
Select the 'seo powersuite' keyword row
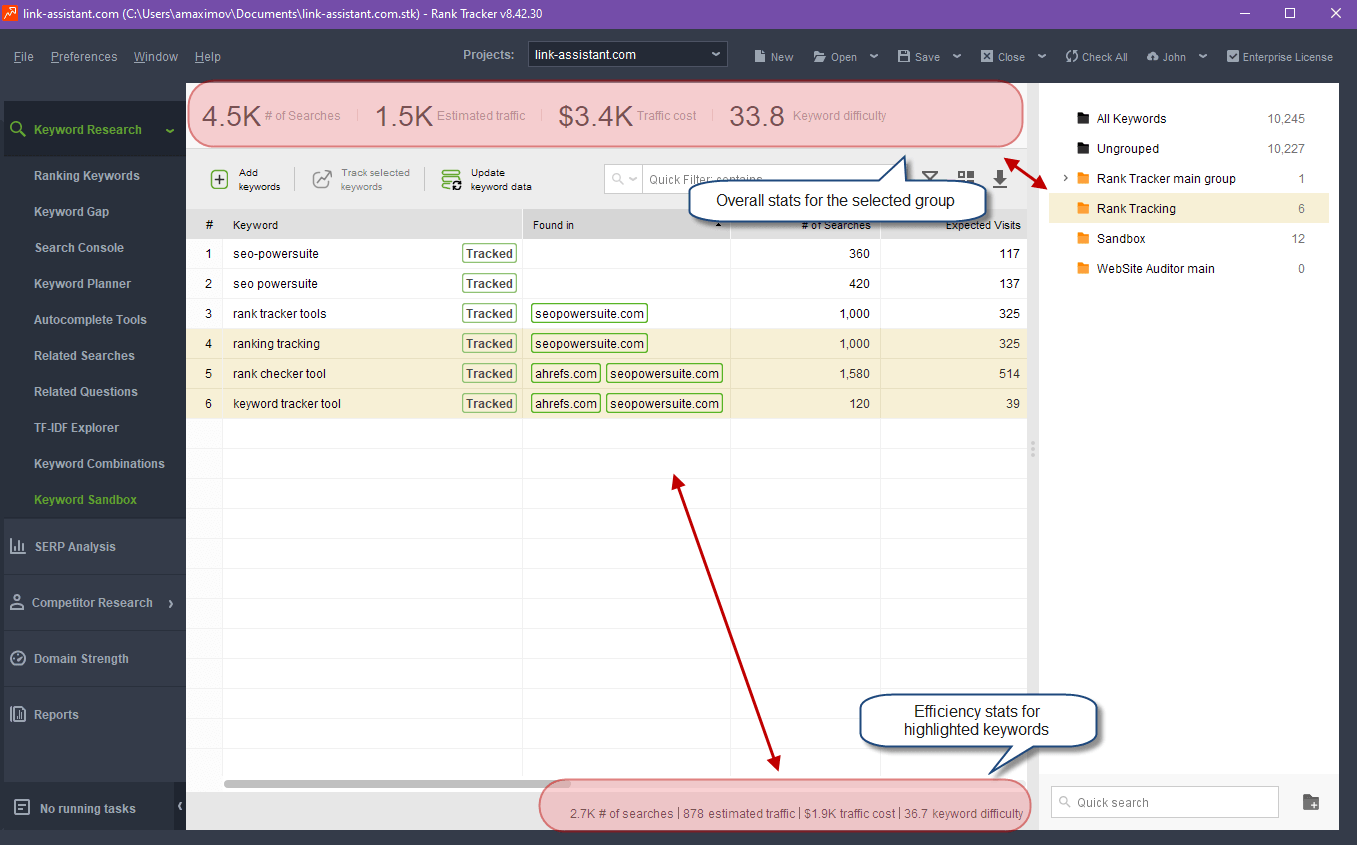[x=606, y=284]
